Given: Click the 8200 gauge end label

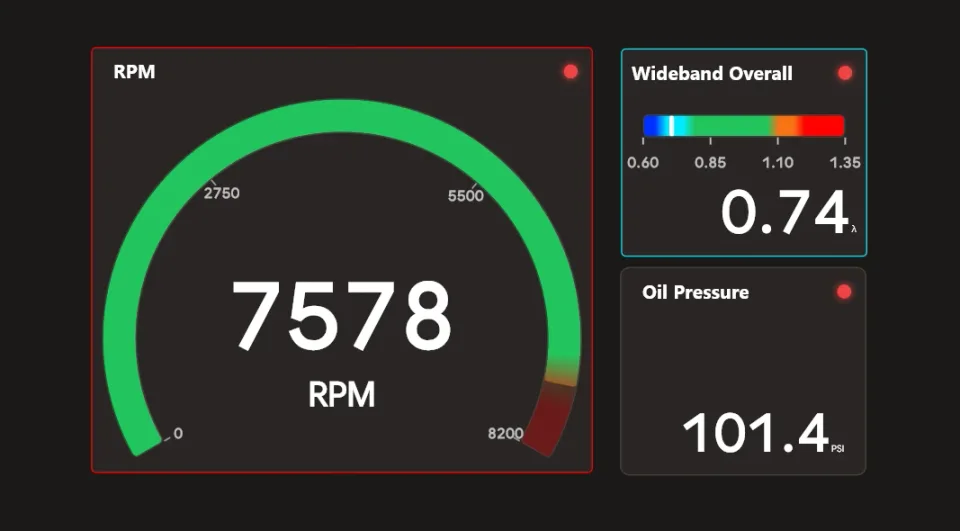Looking at the screenshot, I should click(x=506, y=434).
